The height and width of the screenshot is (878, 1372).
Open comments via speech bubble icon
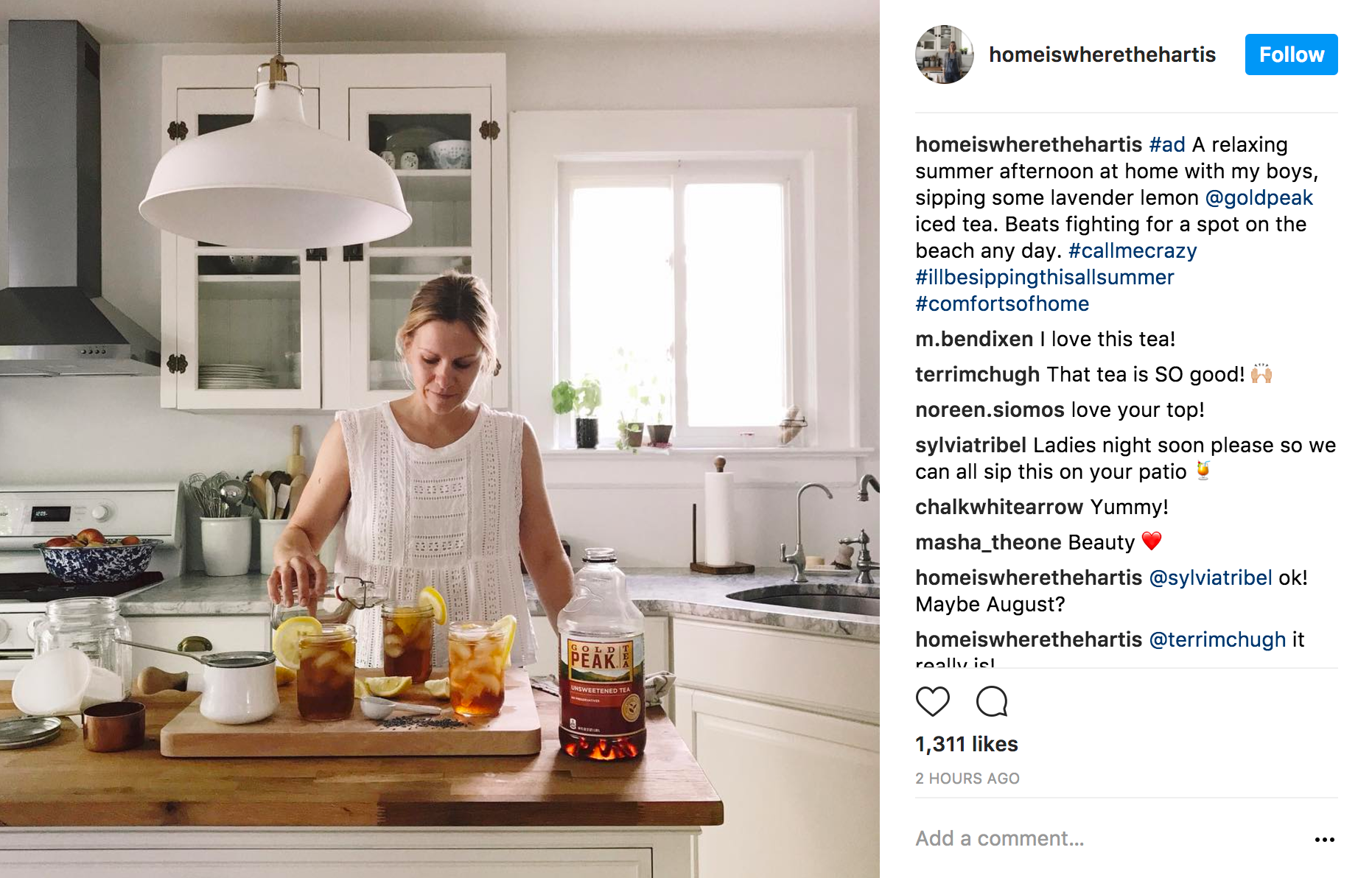(992, 701)
